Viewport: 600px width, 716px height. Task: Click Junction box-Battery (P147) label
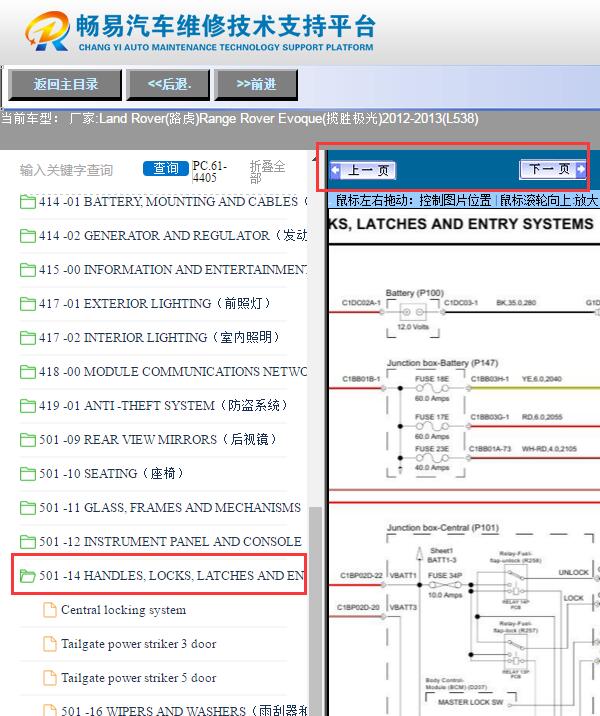tap(442, 363)
